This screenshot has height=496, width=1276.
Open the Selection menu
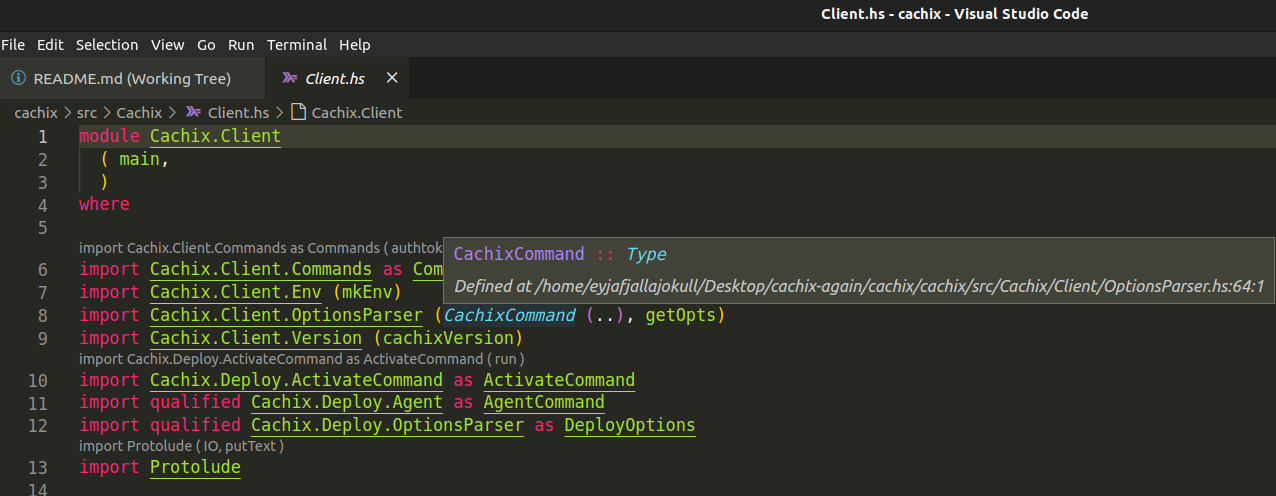tap(107, 45)
